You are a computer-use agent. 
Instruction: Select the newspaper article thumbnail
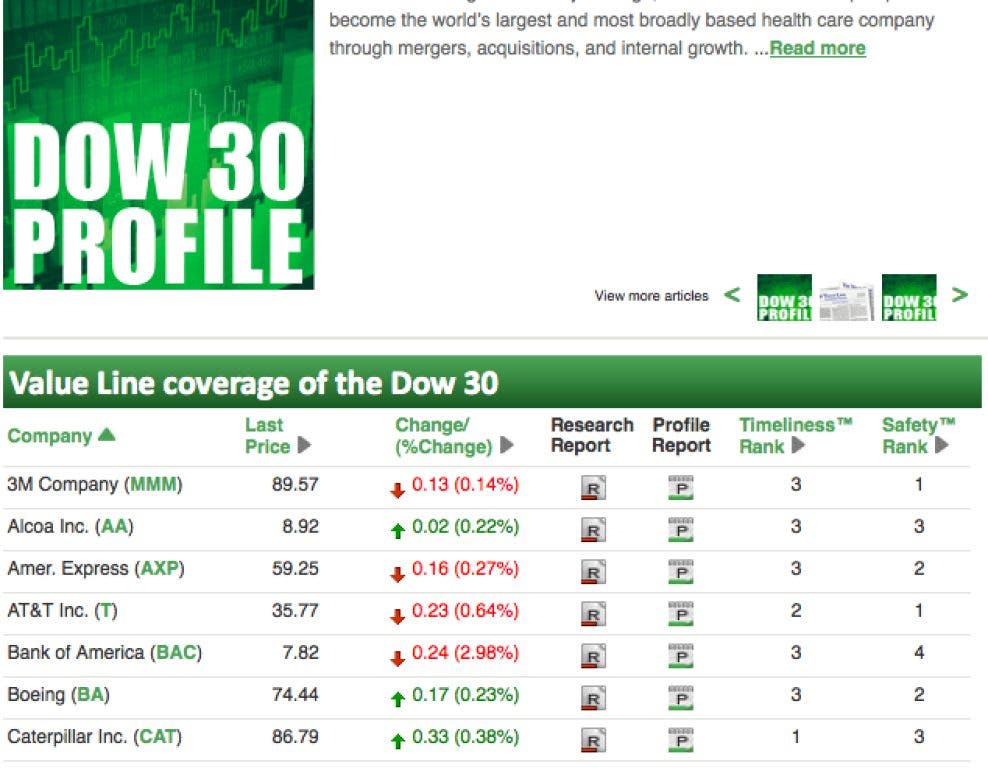pos(846,299)
